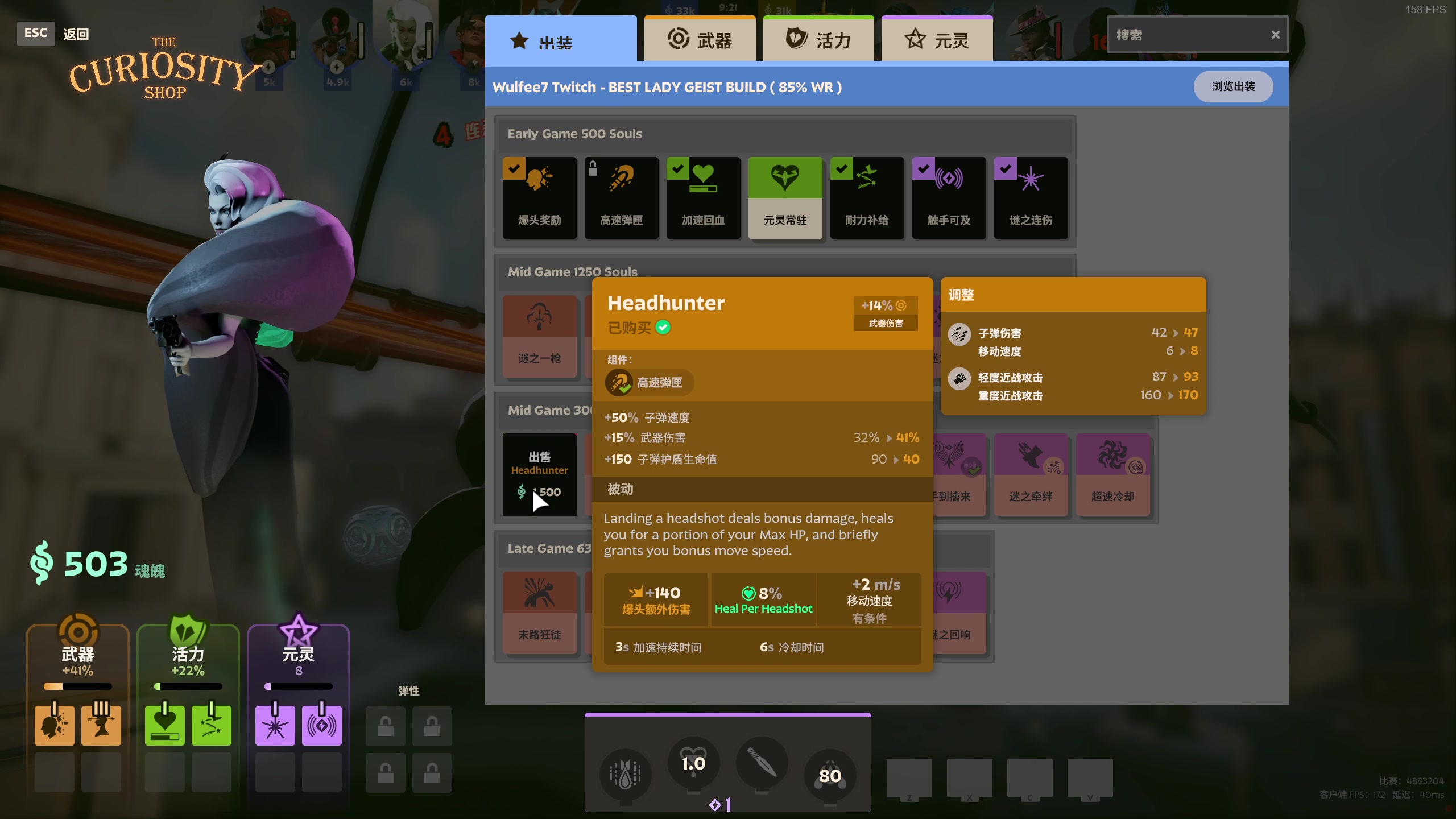The width and height of the screenshot is (1456, 819).
Task: Select the 迷之牵绊 item card
Action: 1031,474
